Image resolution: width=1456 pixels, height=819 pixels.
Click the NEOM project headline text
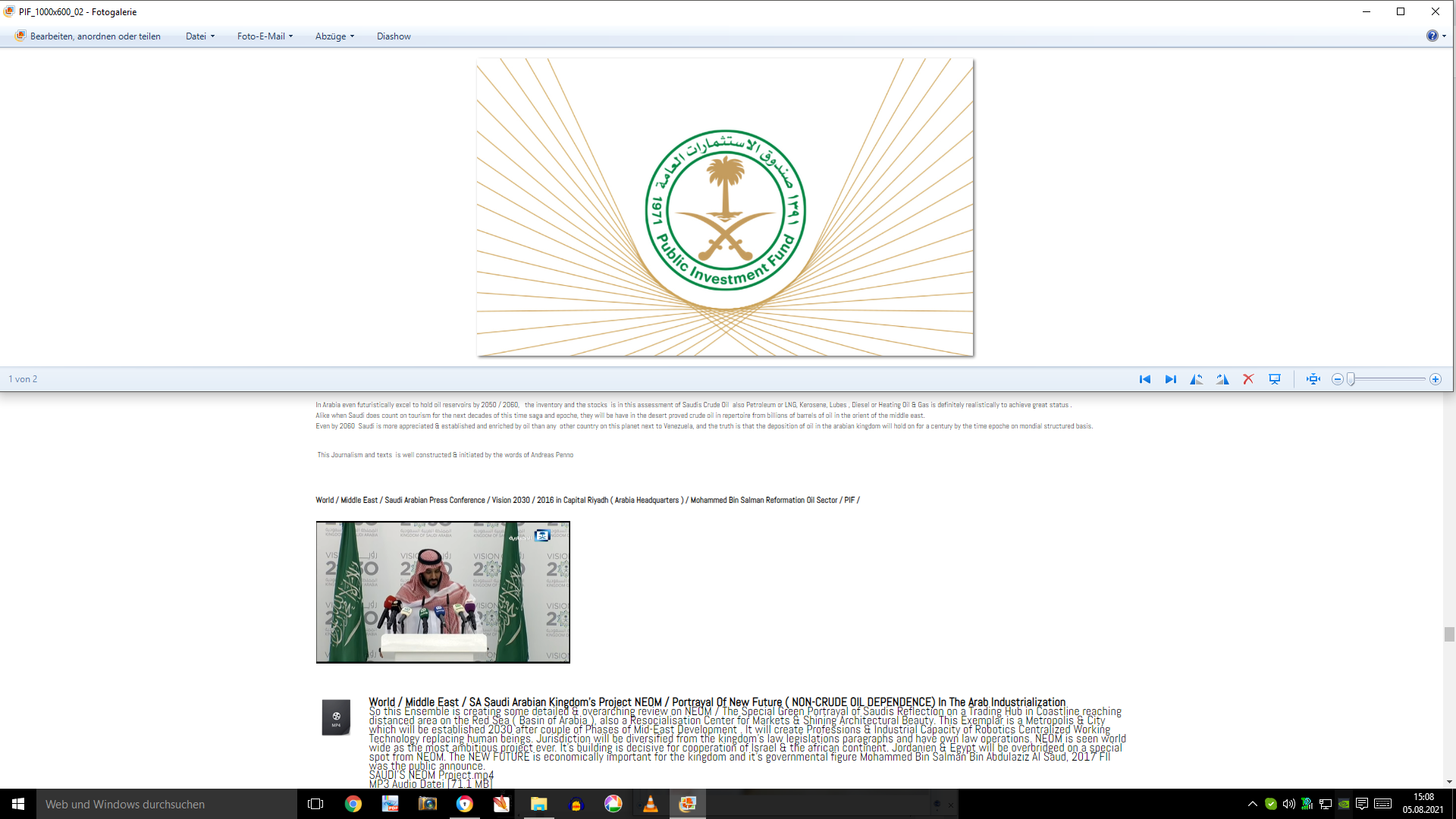pyautogui.click(x=717, y=702)
